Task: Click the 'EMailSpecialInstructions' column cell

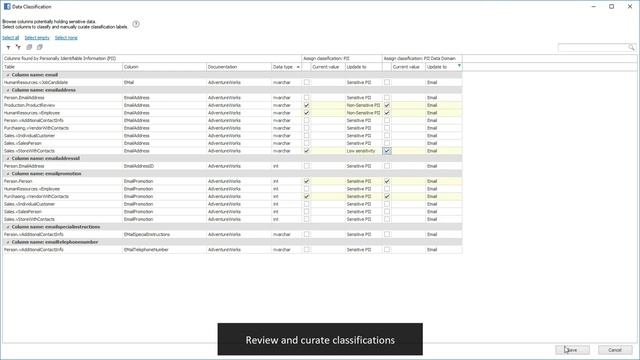Action: pyautogui.click(x=164, y=235)
